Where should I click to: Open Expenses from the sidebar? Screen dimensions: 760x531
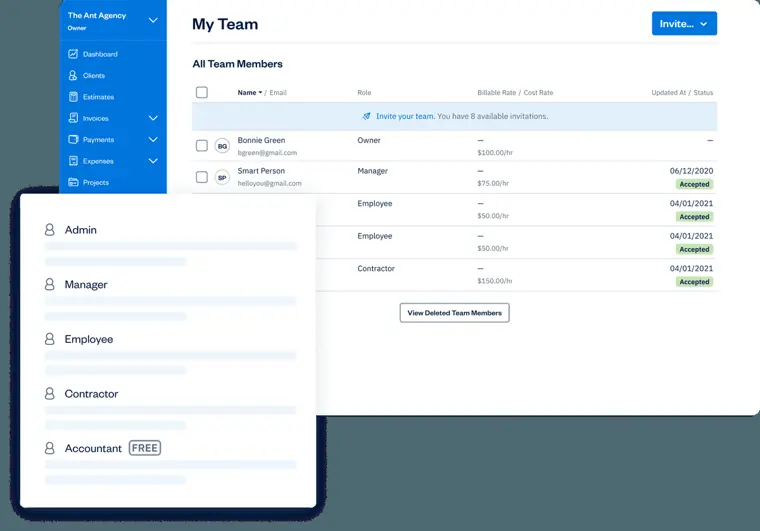tap(98, 161)
